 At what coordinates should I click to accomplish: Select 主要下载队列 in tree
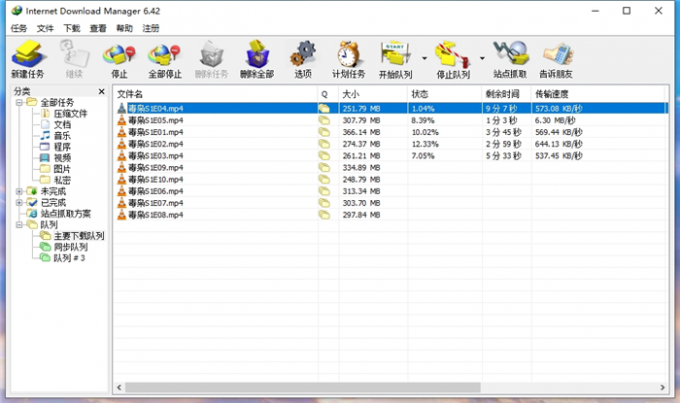(x=78, y=236)
